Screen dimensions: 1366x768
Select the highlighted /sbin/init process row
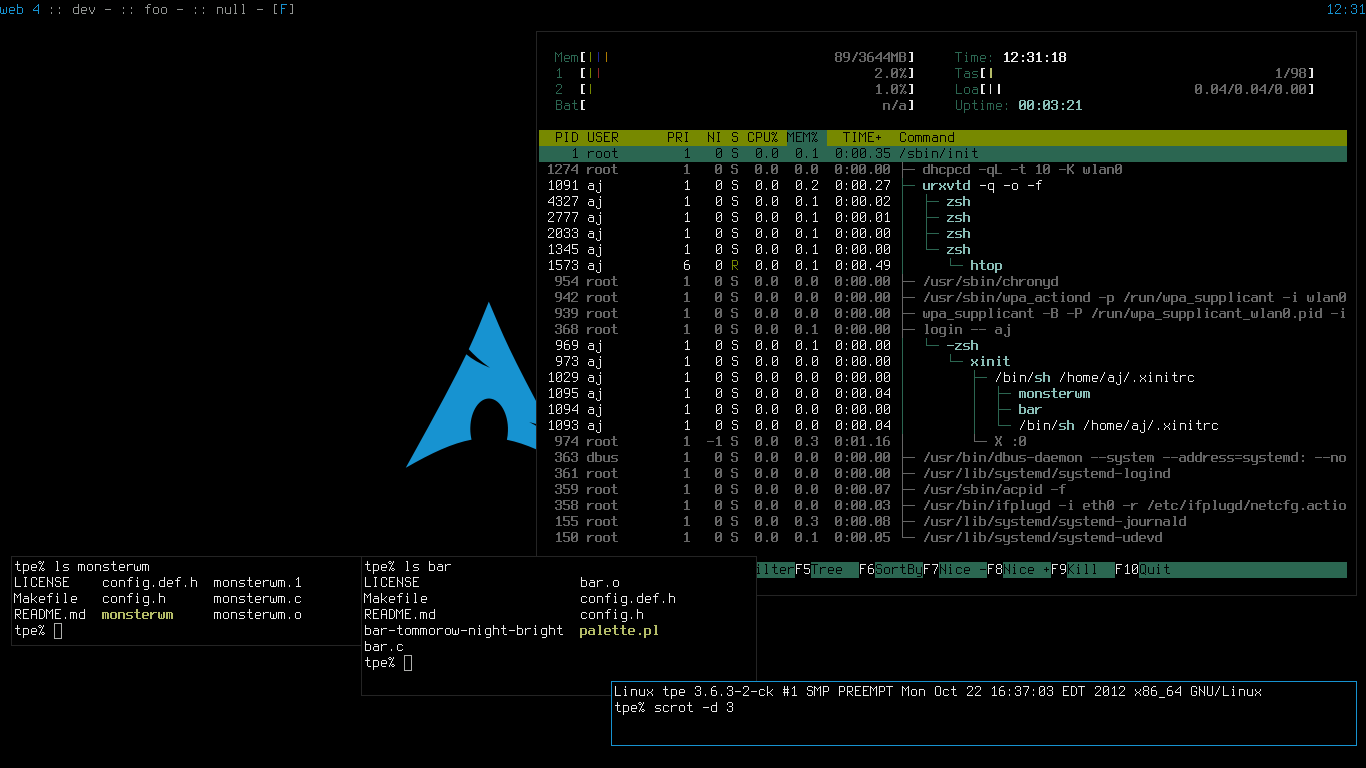click(943, 154)
